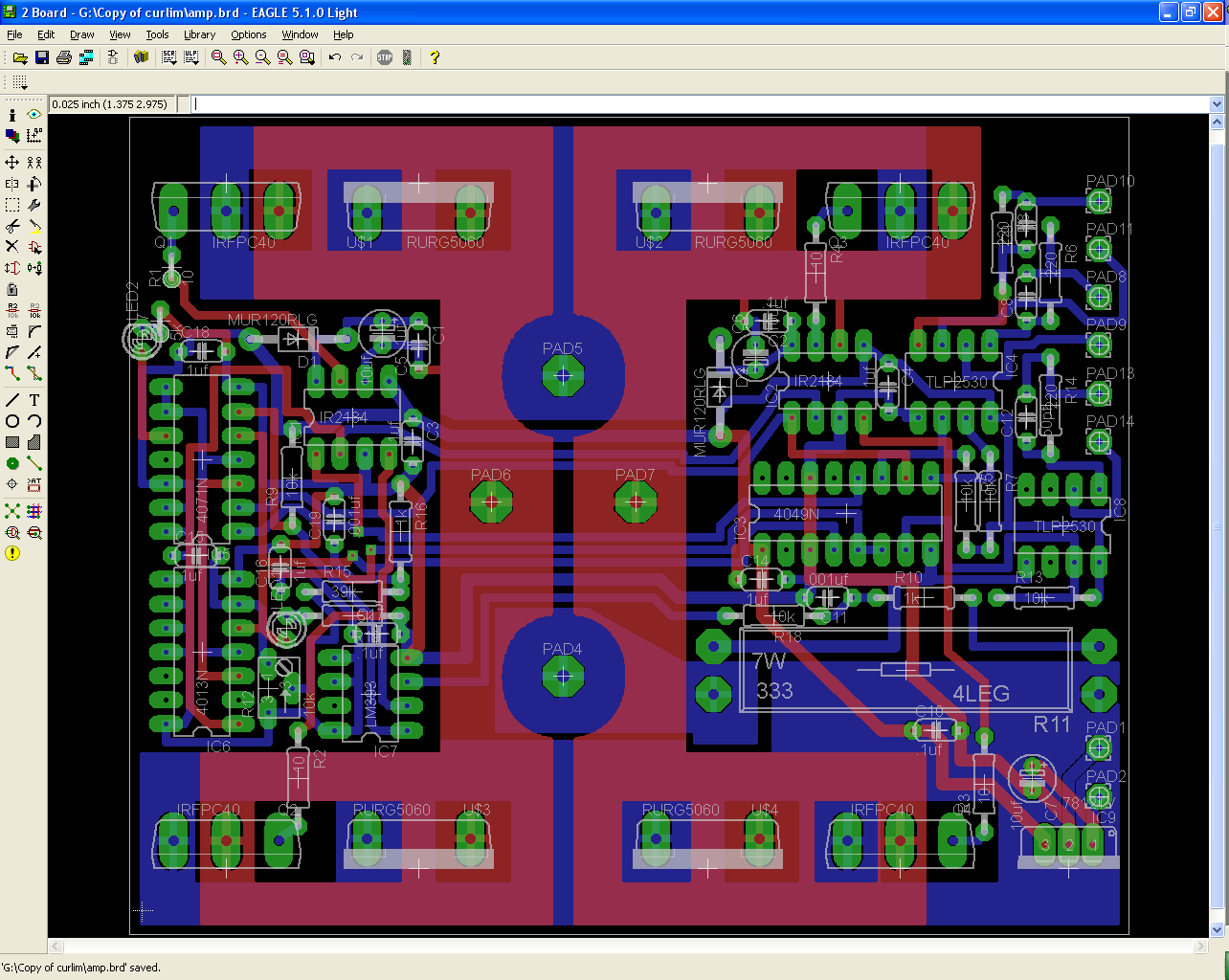Select the Mark origin tool
Image resolution: width=1229 pixels, height=980 pixels.
34,137
